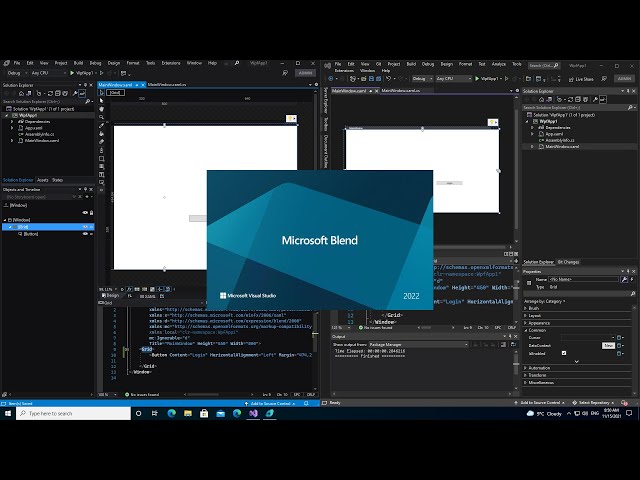Click the wrench icon beside the Name field in Properties

coord(624,279)
